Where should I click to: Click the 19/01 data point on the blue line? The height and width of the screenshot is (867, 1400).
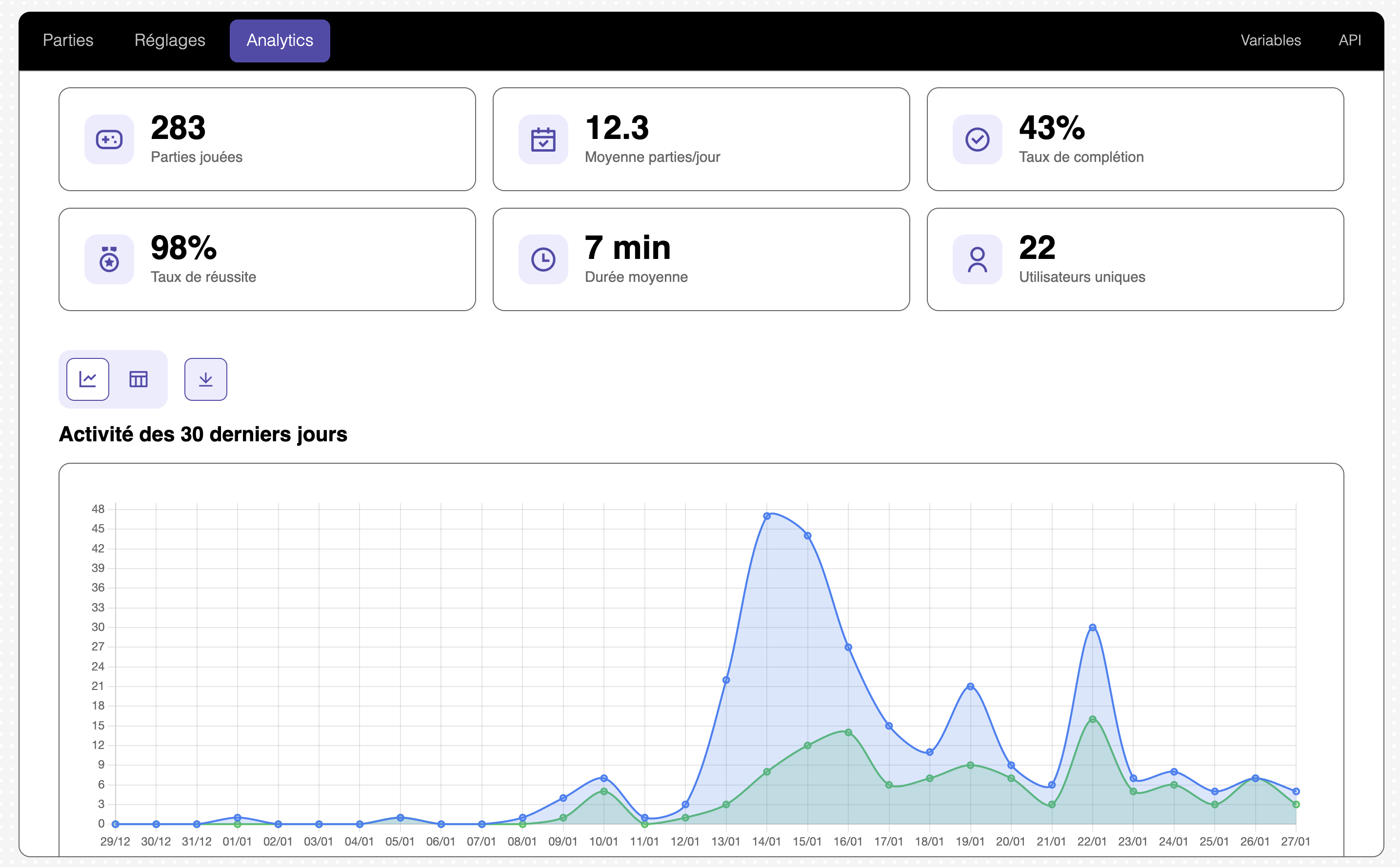970,687
